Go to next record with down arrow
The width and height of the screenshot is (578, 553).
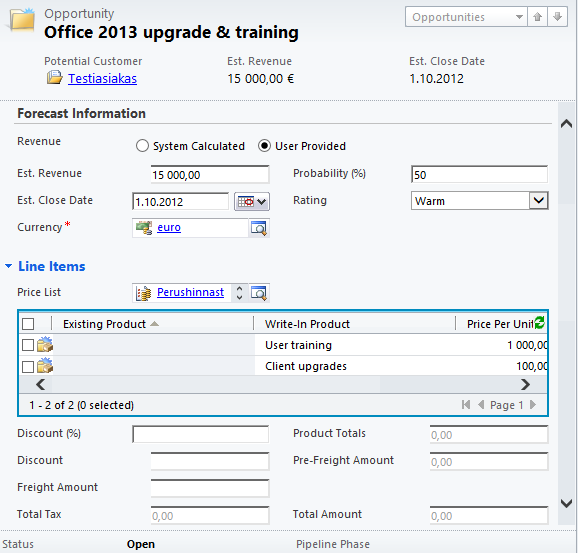pyautogui.click(x=557, y=17)
